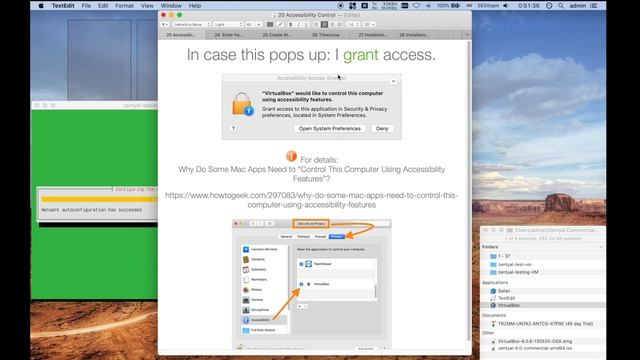Open the 1.0 line spacing dropdown
The width and height of the screenshot is (640, 360).
coord(353,24)
